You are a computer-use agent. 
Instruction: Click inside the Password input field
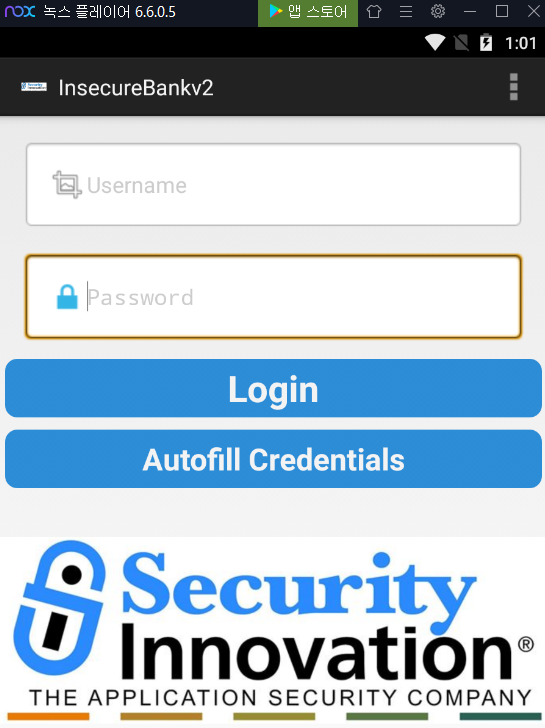(x=273, y=296)
